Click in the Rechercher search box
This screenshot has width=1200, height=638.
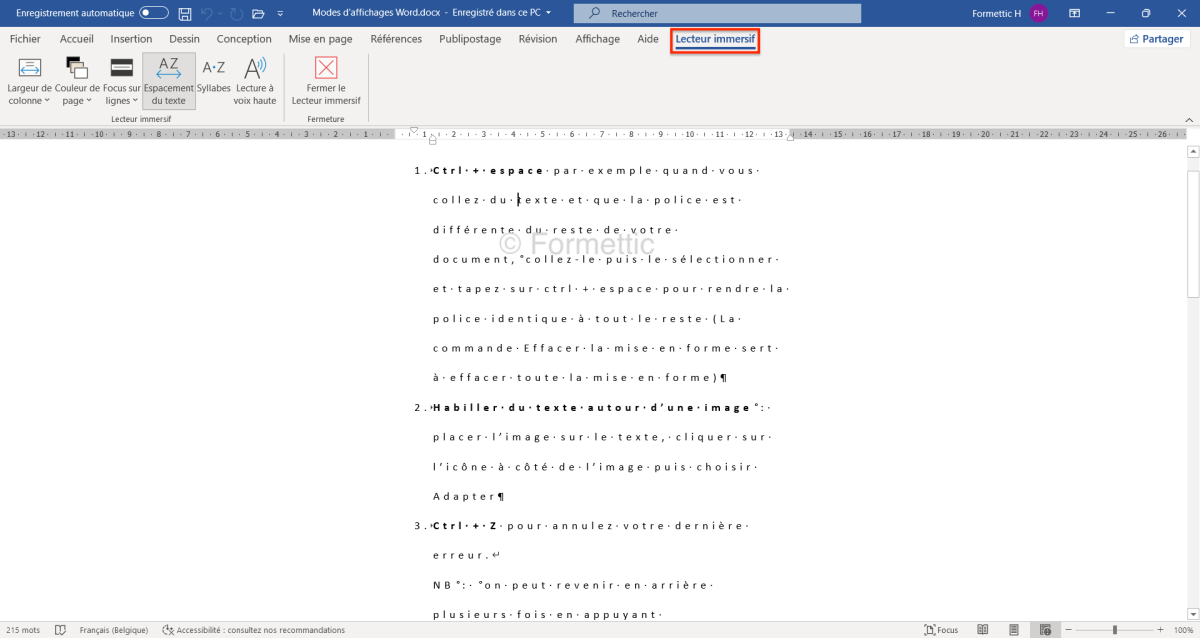(x=717, y=14)
